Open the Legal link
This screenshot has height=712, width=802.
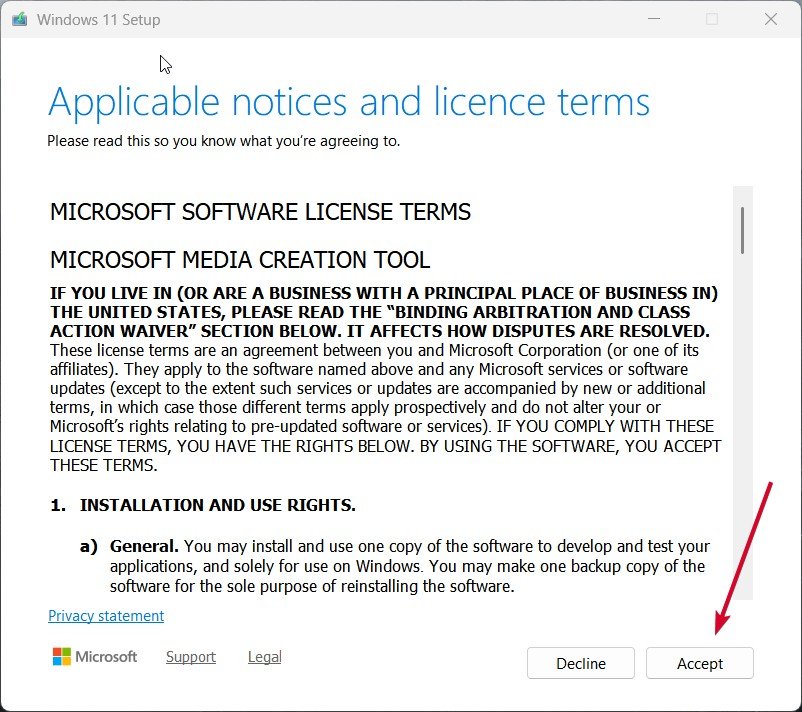(264, 657)
